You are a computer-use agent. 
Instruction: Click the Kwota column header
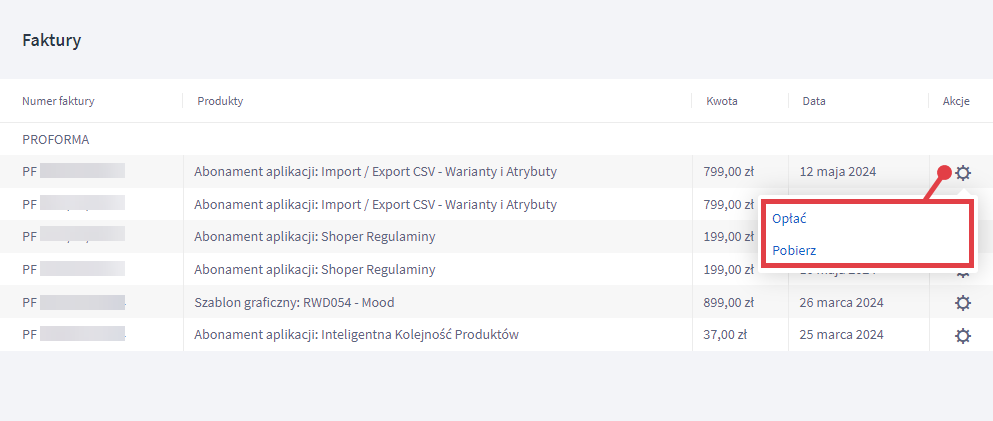click(x=722, y=101)
